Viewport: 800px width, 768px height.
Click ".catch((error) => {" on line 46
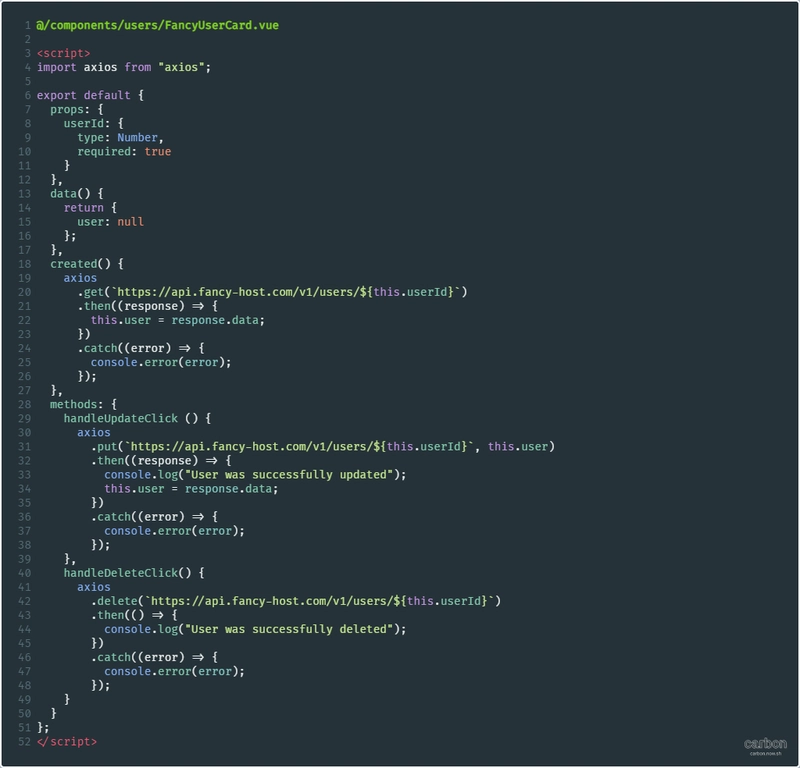pos(155,657)
